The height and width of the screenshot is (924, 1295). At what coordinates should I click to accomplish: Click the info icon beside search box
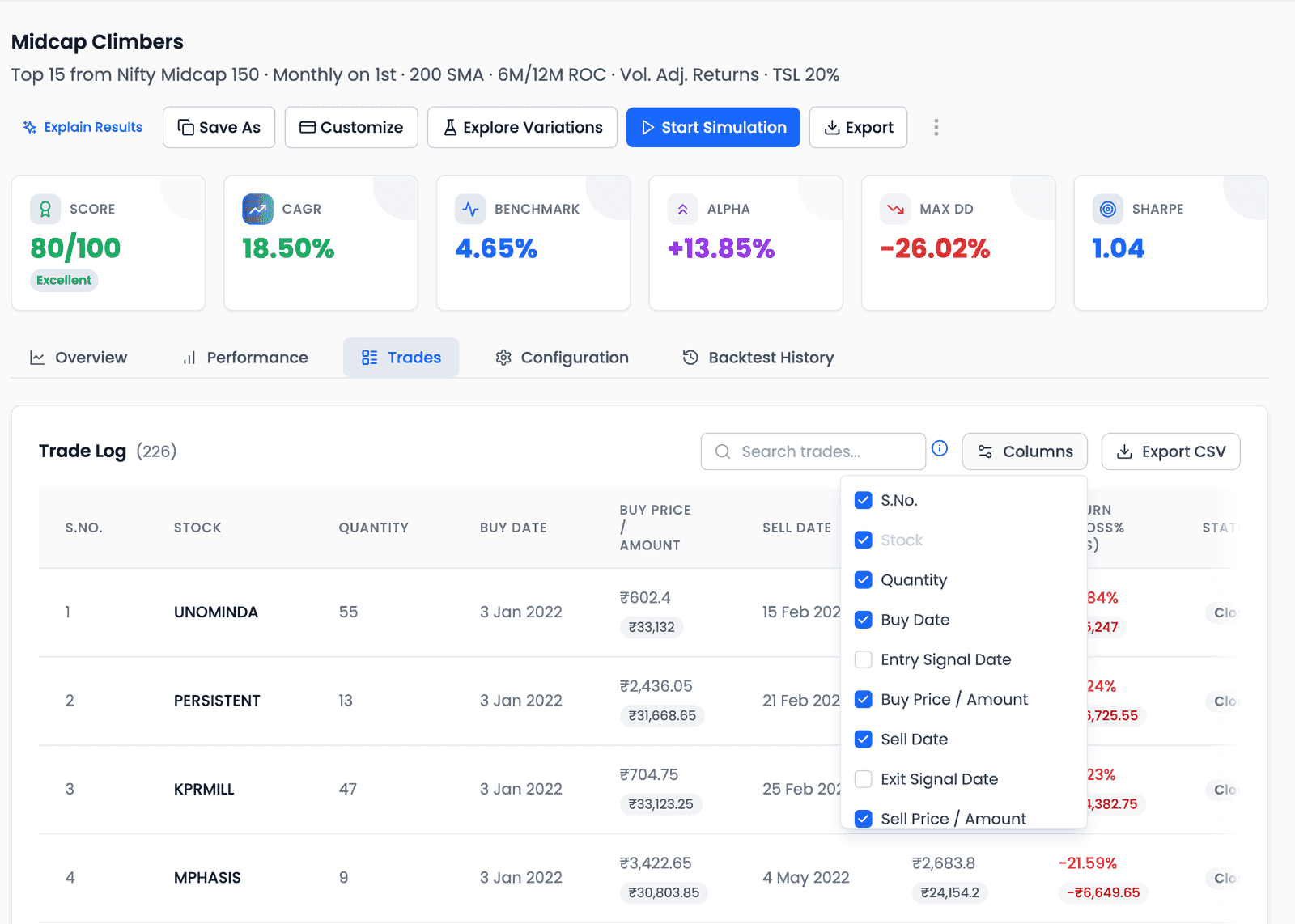940,448
